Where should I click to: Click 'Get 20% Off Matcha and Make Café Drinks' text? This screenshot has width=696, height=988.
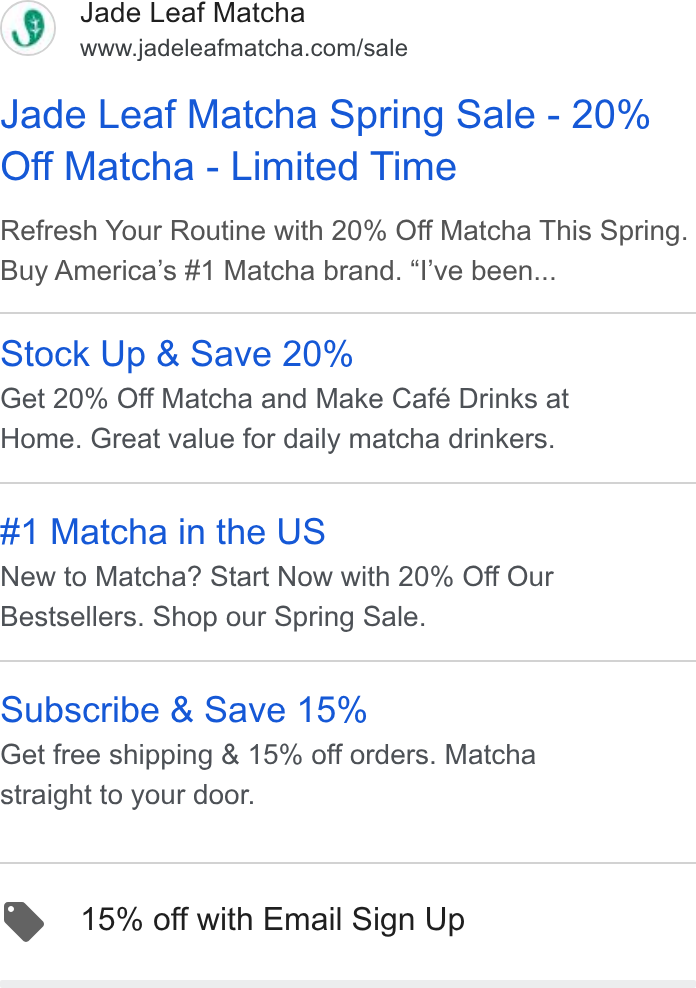click(285, 399)
